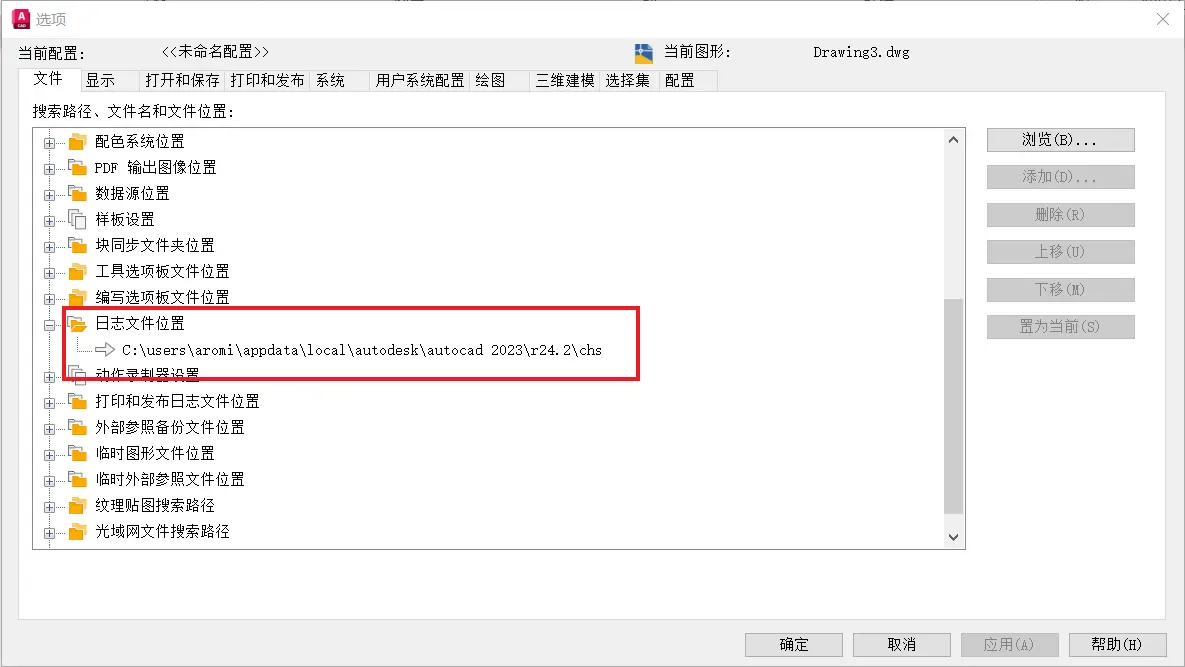Expand the 纹理贴图搜索路径 node
This screenshot has height=667, width=1185.
tap(49, 508)
